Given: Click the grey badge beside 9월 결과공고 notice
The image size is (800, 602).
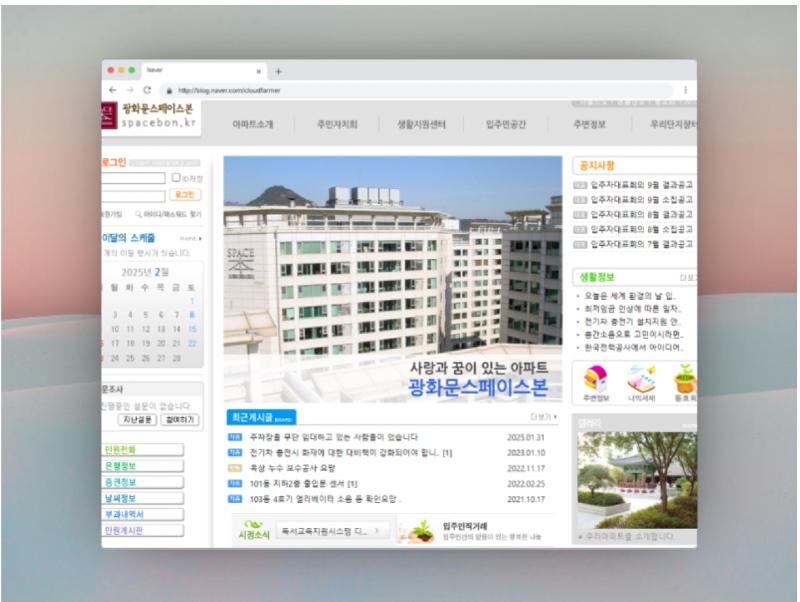Looking at the screenshot, I should (x=580, y=185).
